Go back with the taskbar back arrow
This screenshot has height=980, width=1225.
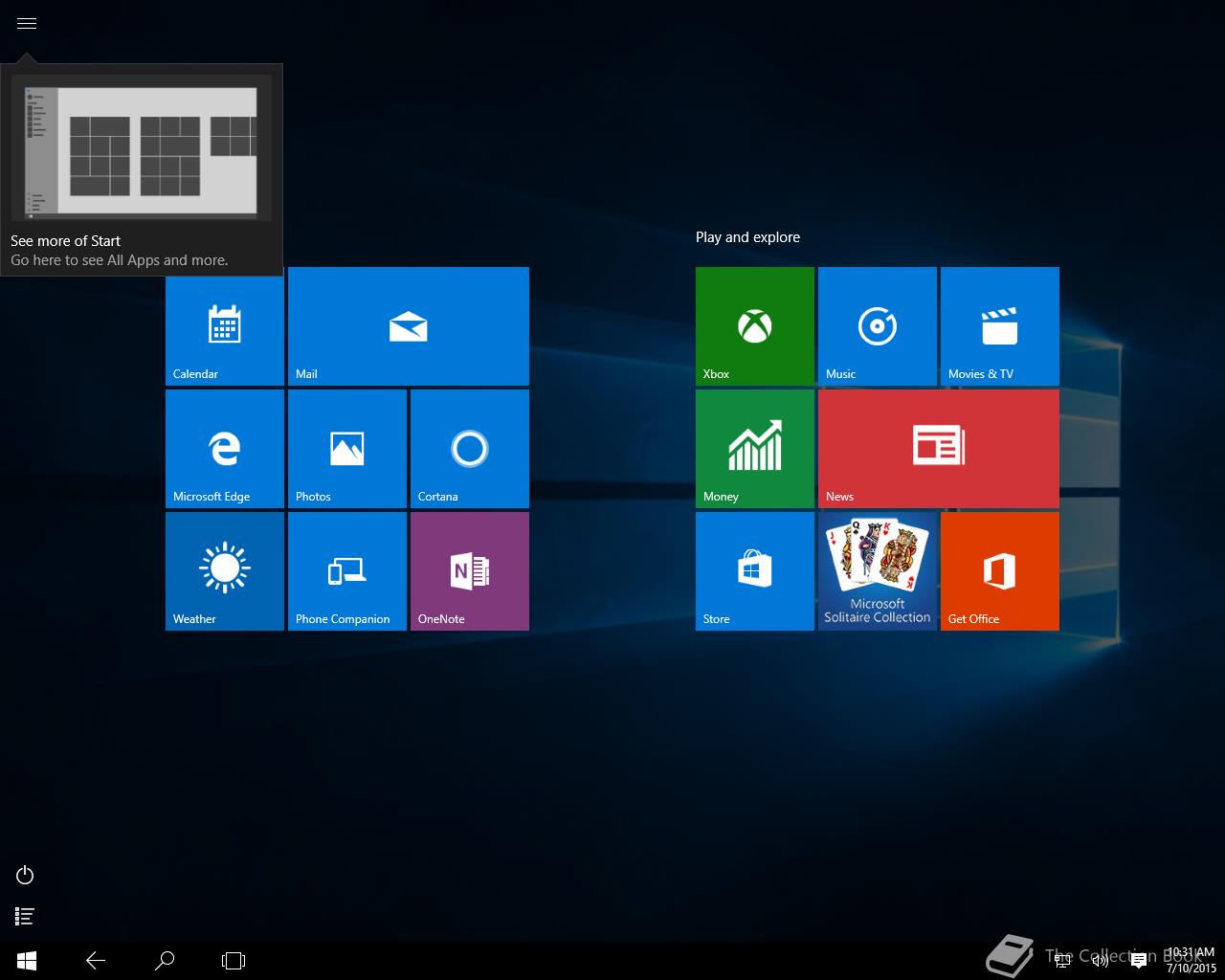click(x=96, y=961)
